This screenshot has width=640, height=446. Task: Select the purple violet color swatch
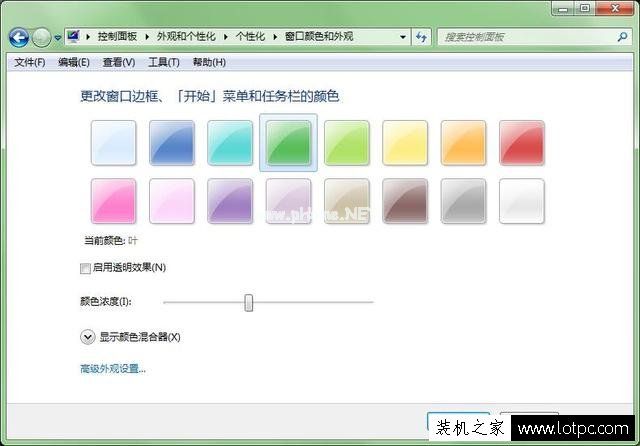tap(230, 201)
